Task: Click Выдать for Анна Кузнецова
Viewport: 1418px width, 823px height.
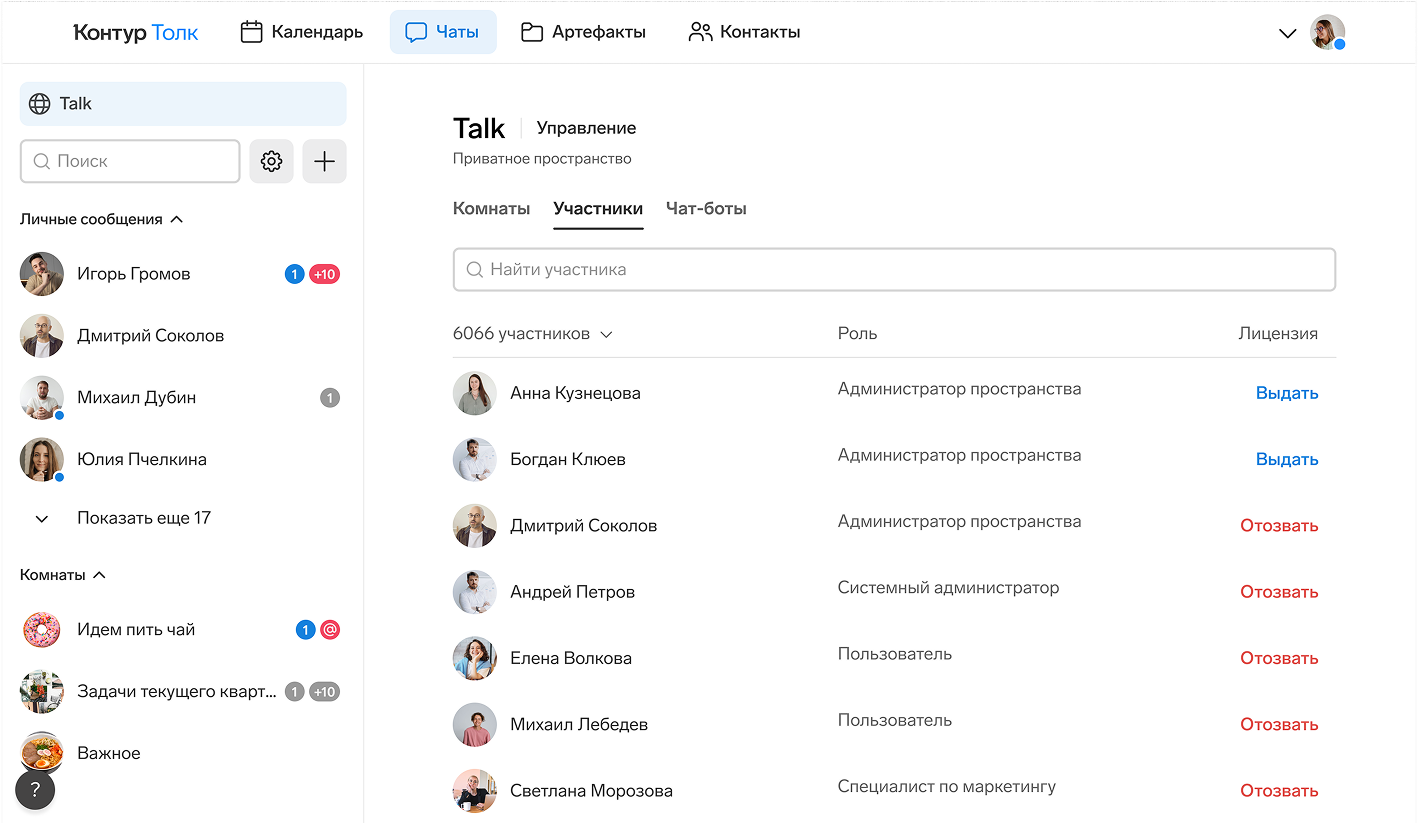Action: click(1286, 393)
